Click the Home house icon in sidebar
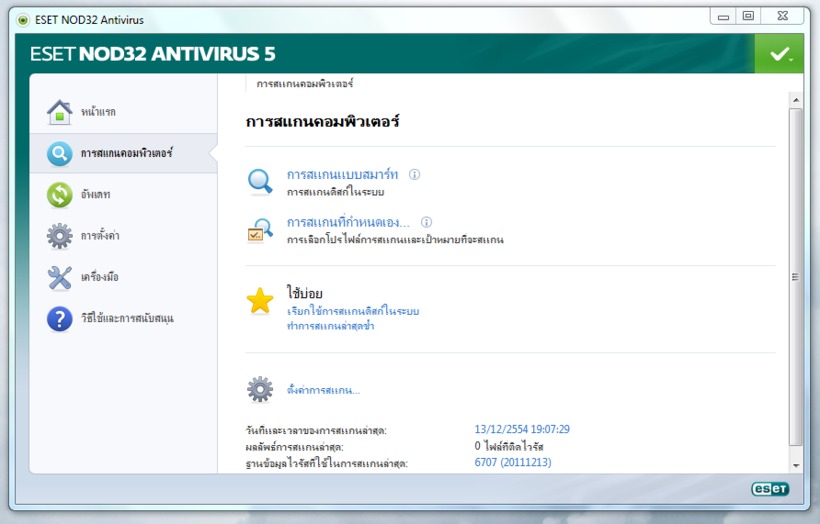This screenshot has width=820, height=524. [60, 112]
